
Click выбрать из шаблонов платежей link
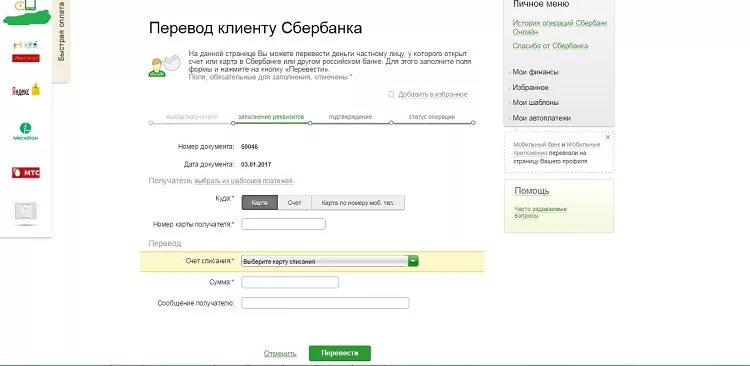tap(244, 181)
